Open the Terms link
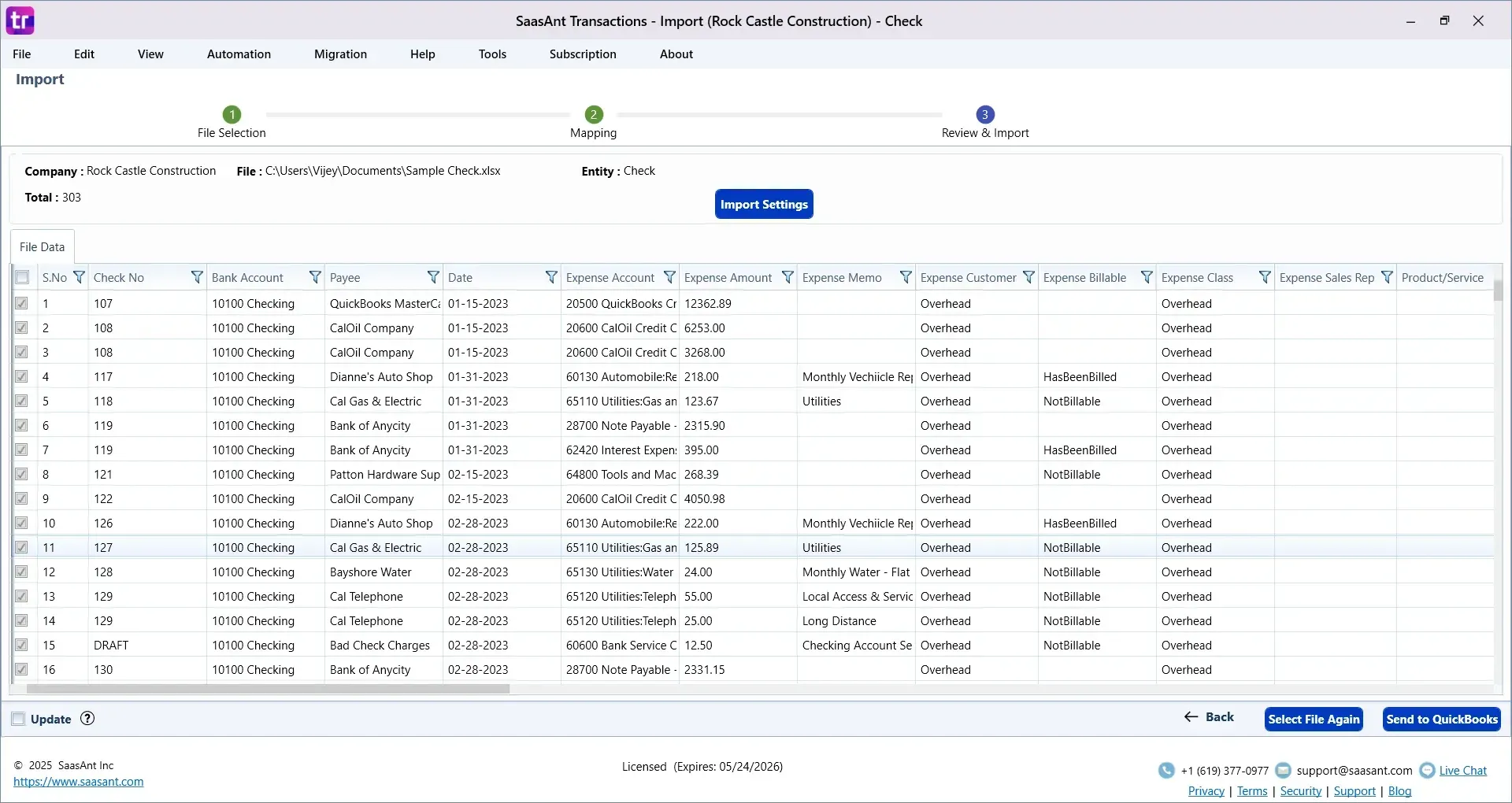Screen dimensions: 1512x803 1252,791
